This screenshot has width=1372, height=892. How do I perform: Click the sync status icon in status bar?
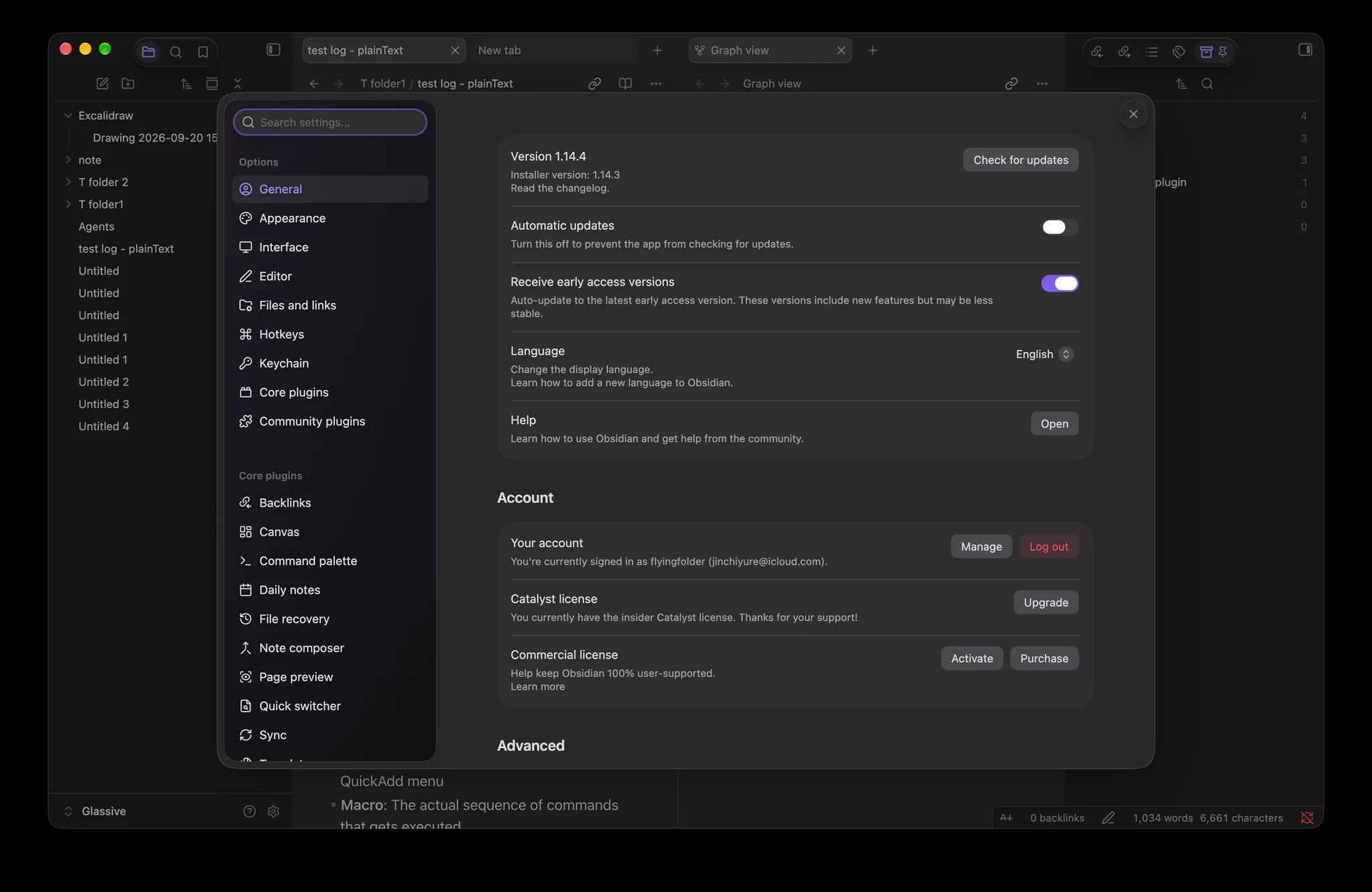(x=1307, y=818)
